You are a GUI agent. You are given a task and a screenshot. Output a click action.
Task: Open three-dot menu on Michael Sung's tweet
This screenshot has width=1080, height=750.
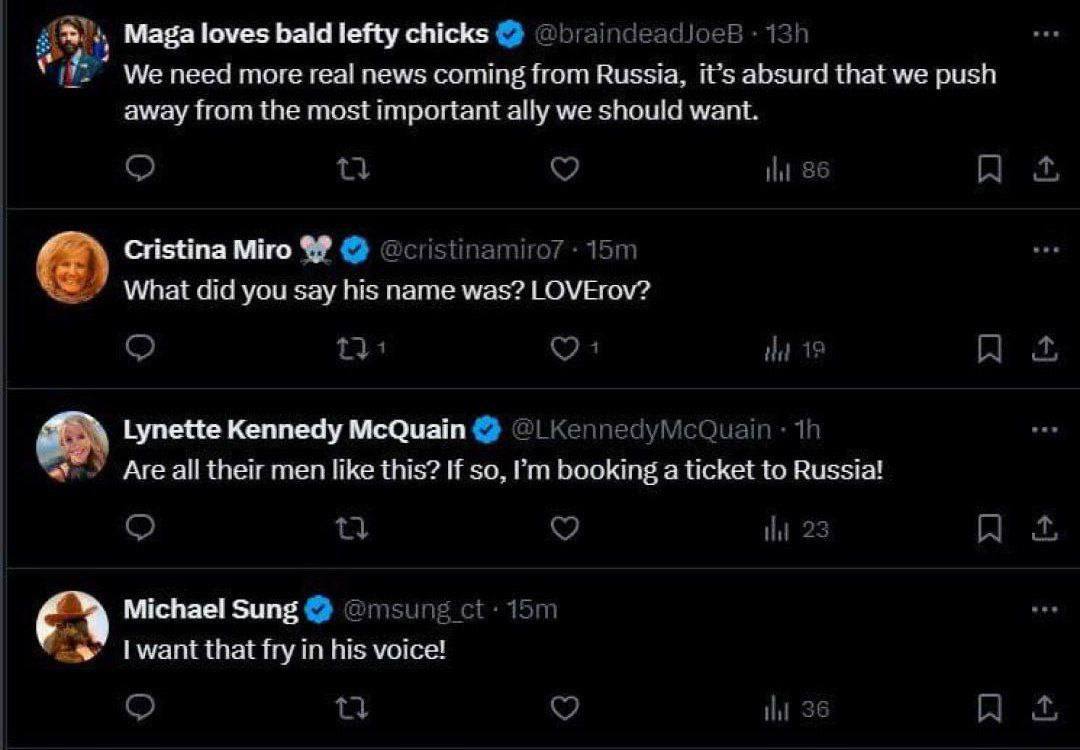coord(1044,608)
